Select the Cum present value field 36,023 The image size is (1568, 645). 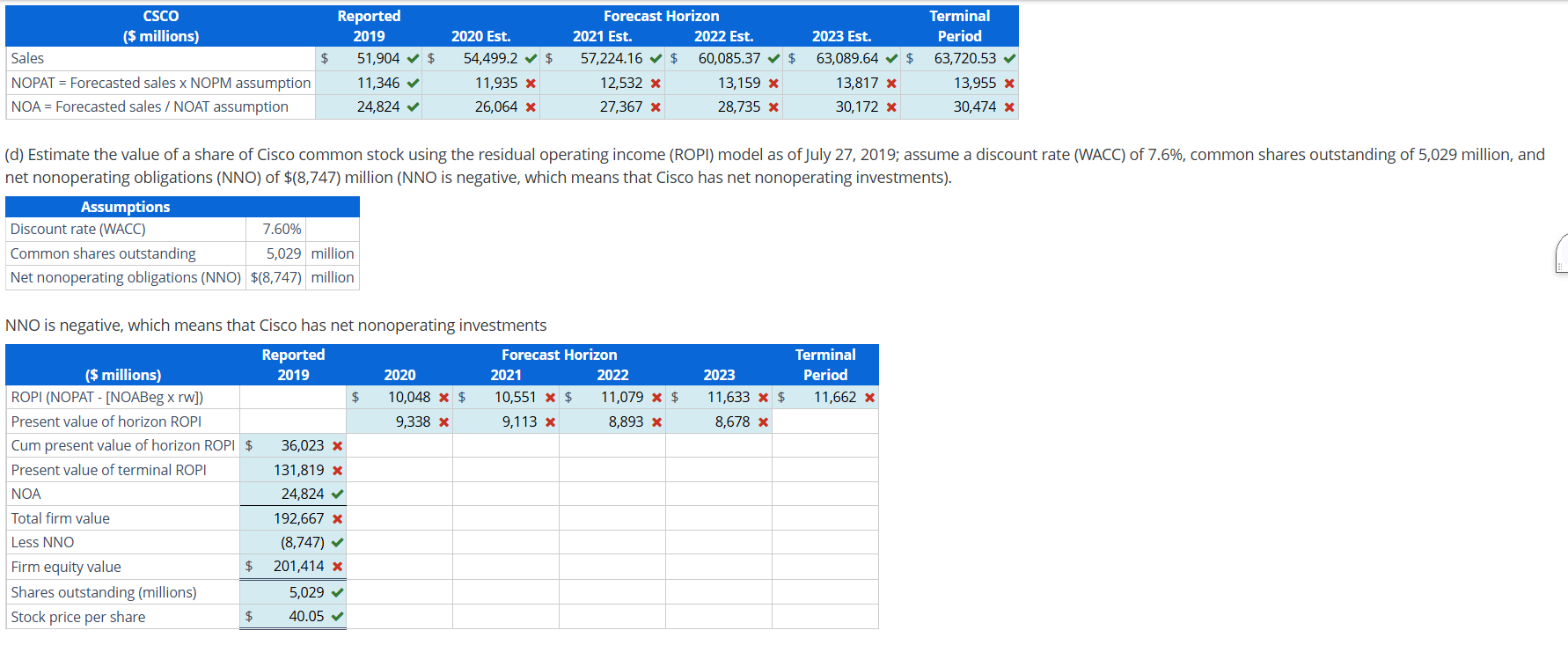293,446
